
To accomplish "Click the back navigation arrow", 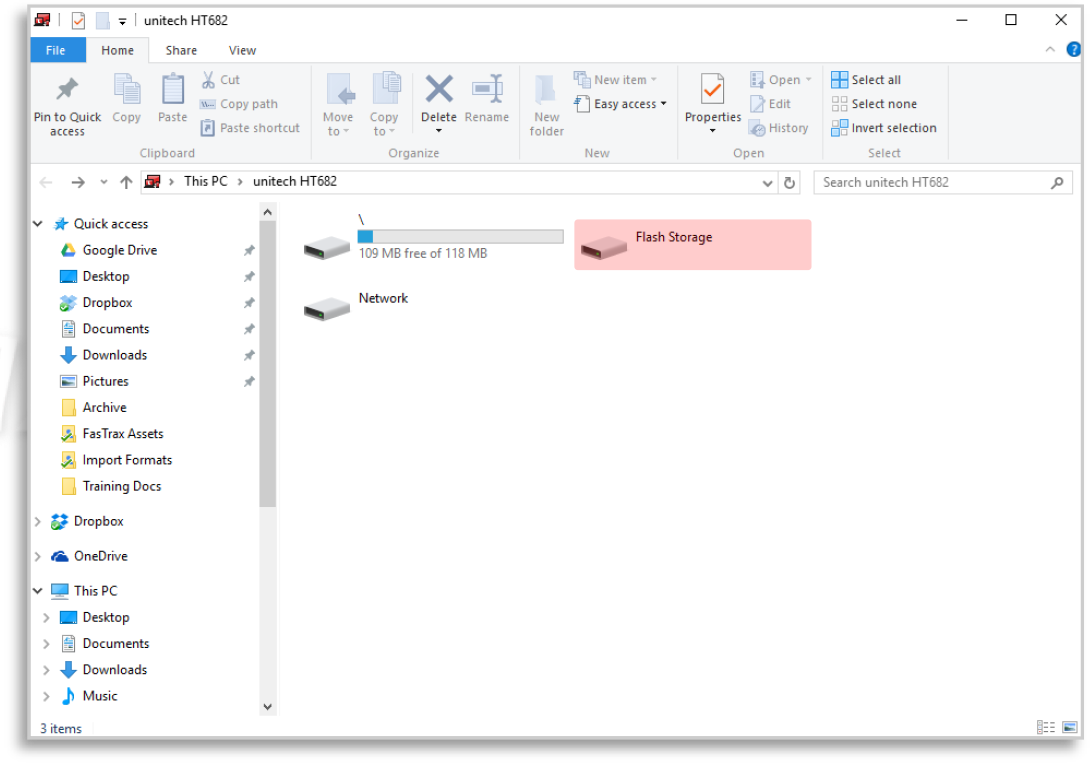I will tap(47, 182).
